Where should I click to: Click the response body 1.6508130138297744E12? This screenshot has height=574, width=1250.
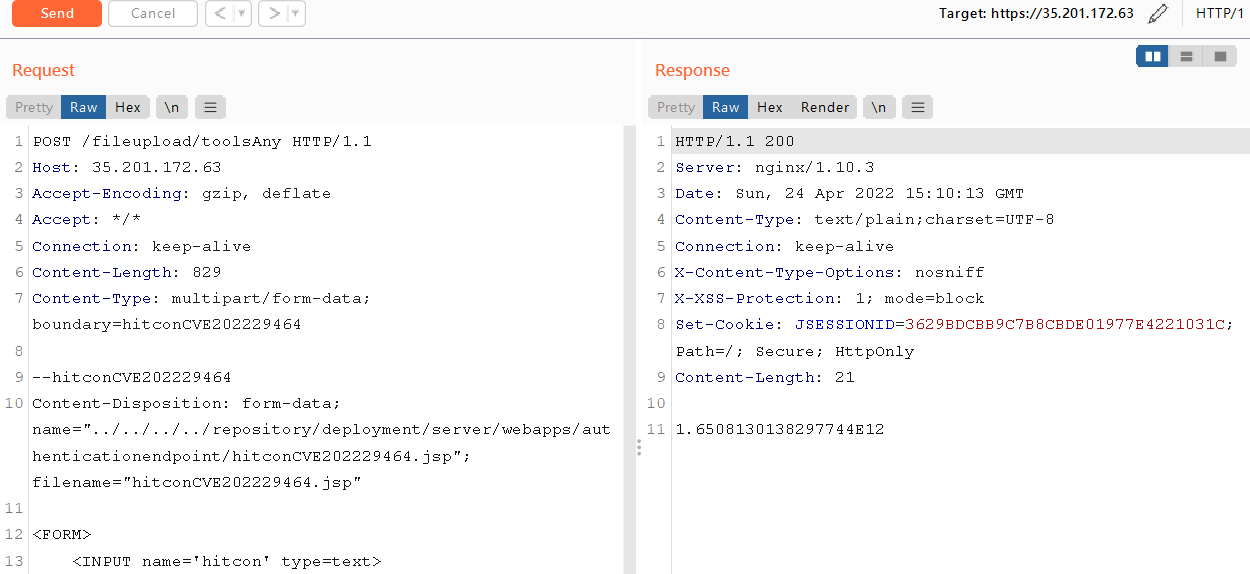780,429
